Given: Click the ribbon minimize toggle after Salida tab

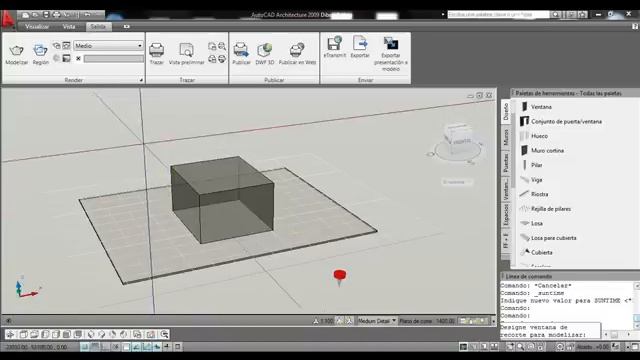Looking at the screenshot, I should click(127, 27).
